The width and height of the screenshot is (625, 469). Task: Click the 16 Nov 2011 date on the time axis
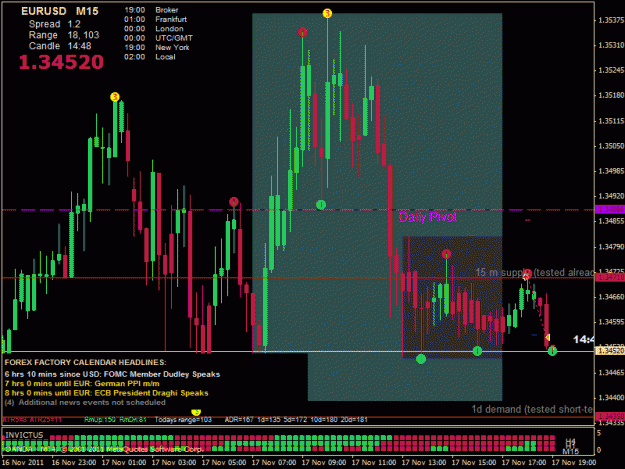(23, 463)
